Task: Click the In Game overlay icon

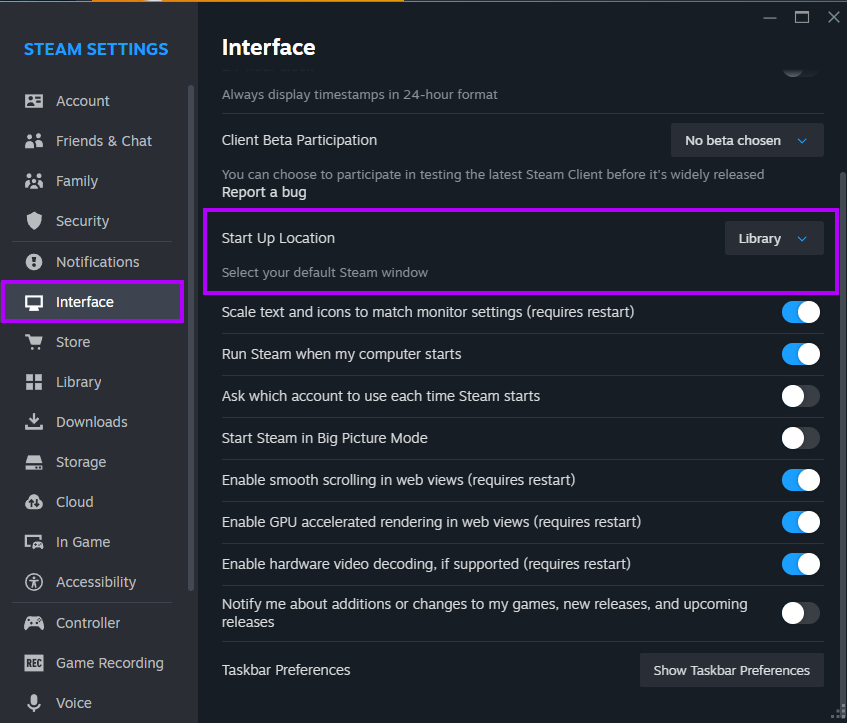Action: point(33,542)
